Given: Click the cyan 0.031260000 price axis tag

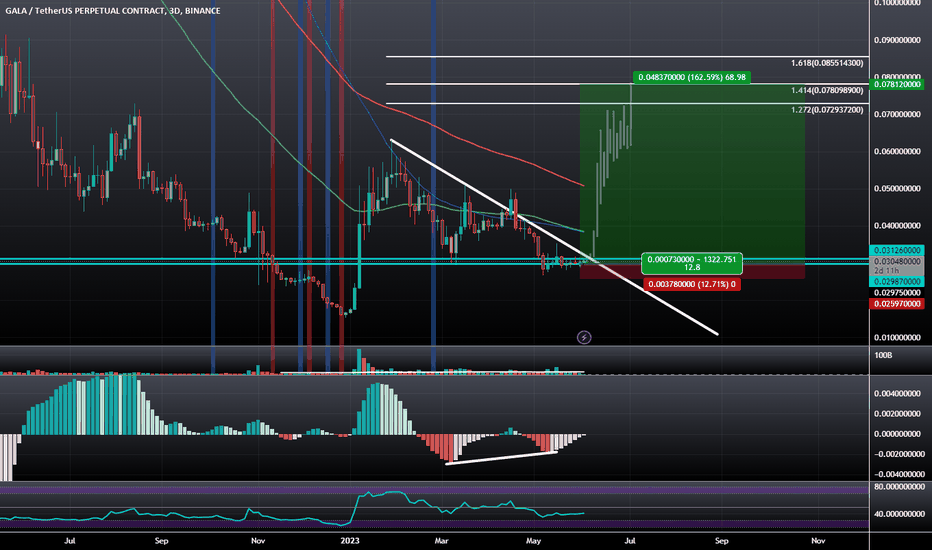Looking at the screenshot, I should tap(896, 250).
